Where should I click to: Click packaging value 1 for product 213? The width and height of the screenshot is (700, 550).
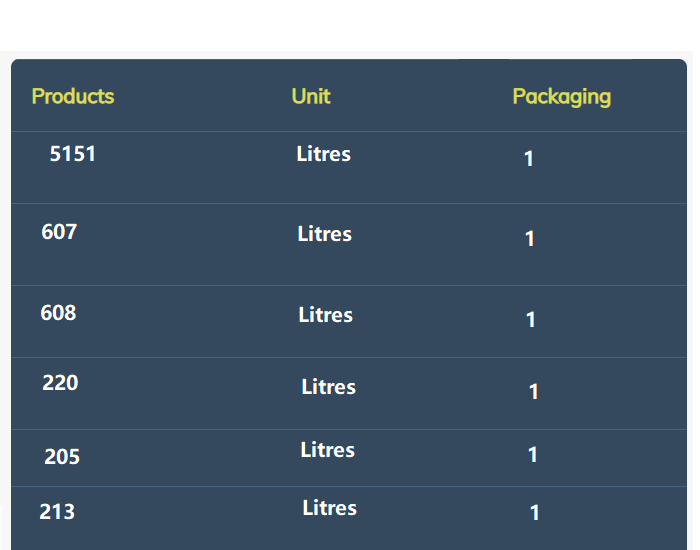coord(534,513)
